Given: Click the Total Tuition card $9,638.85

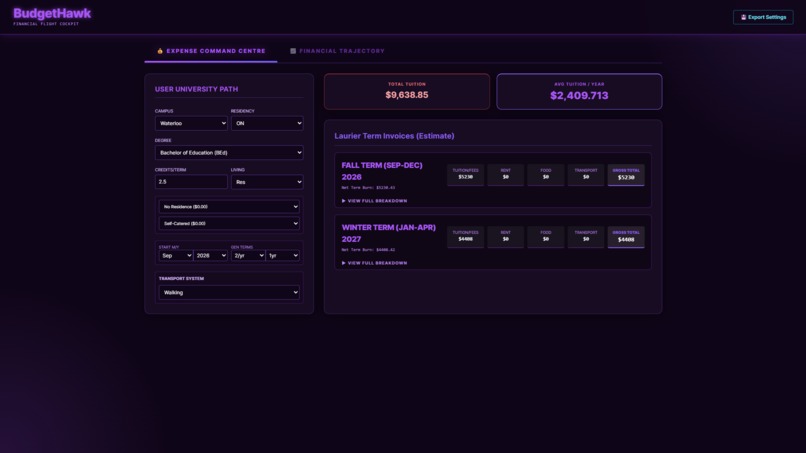Looking at the screenshot, I should (x=407, y=92).
